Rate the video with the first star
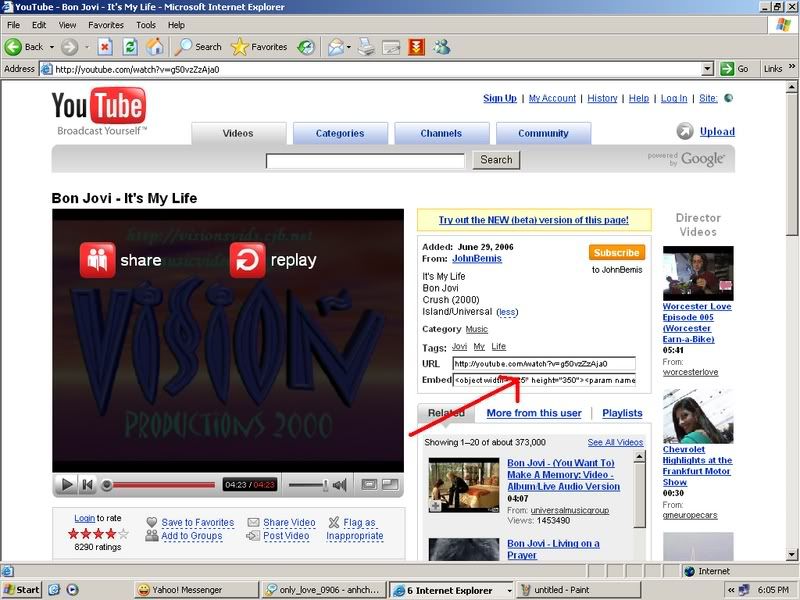 (73, 534)
